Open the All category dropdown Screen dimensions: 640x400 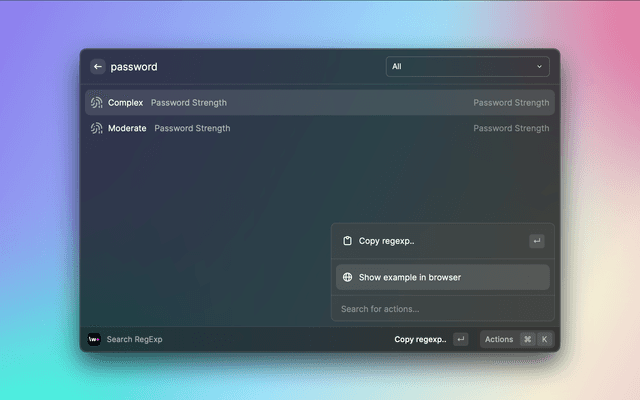[x=467, y=67]
